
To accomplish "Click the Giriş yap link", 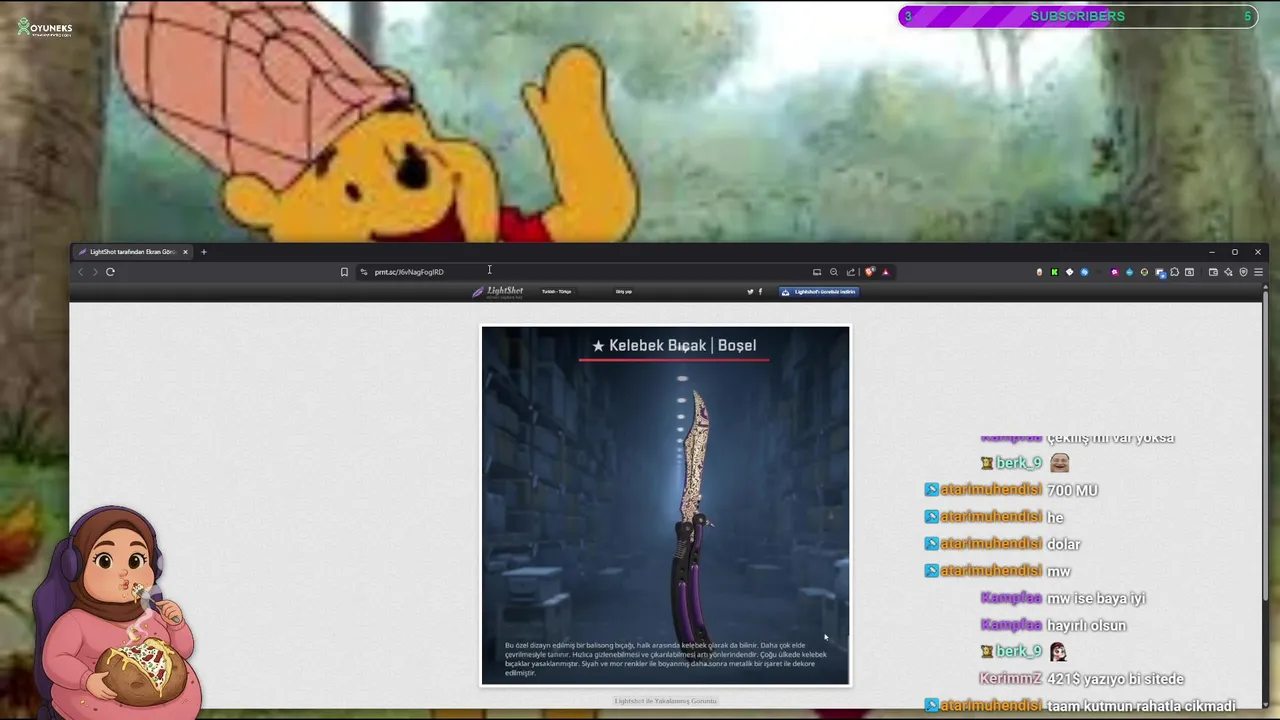I will tap(624, 292).
